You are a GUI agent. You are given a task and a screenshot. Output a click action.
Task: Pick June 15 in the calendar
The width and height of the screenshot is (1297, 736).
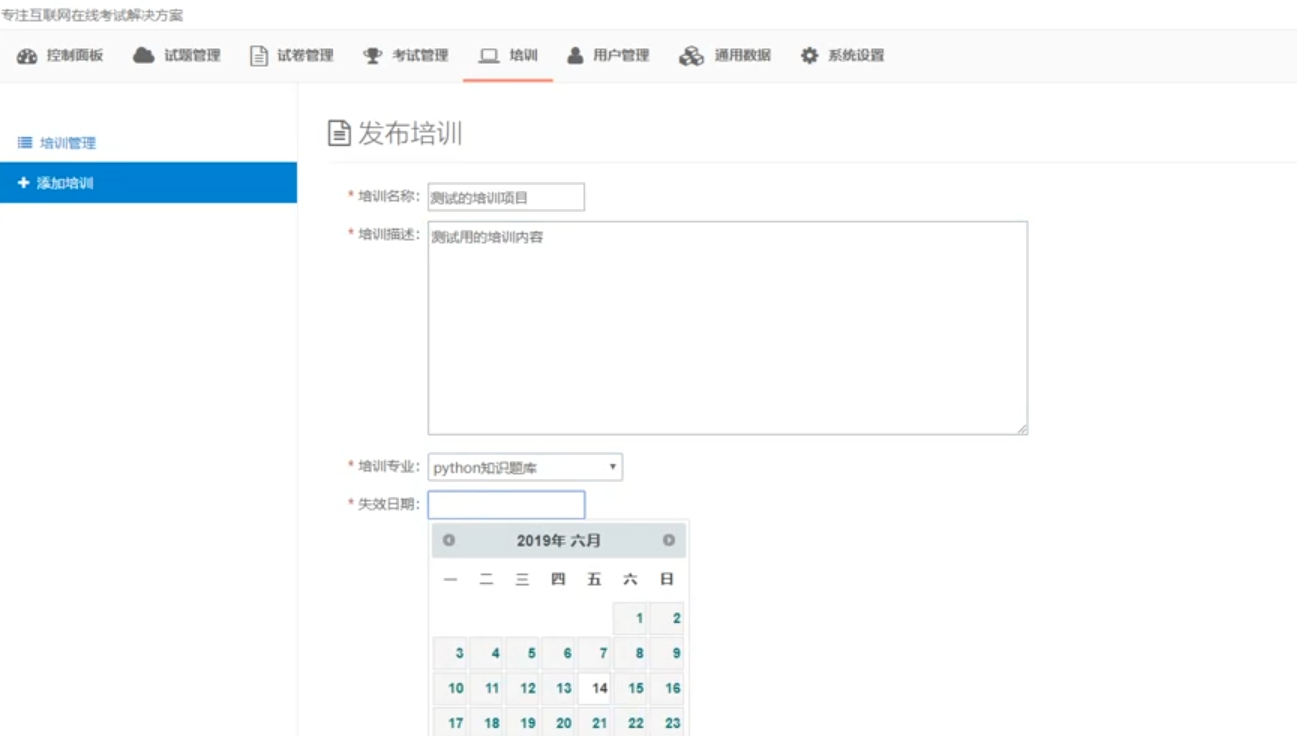[632, 688]
